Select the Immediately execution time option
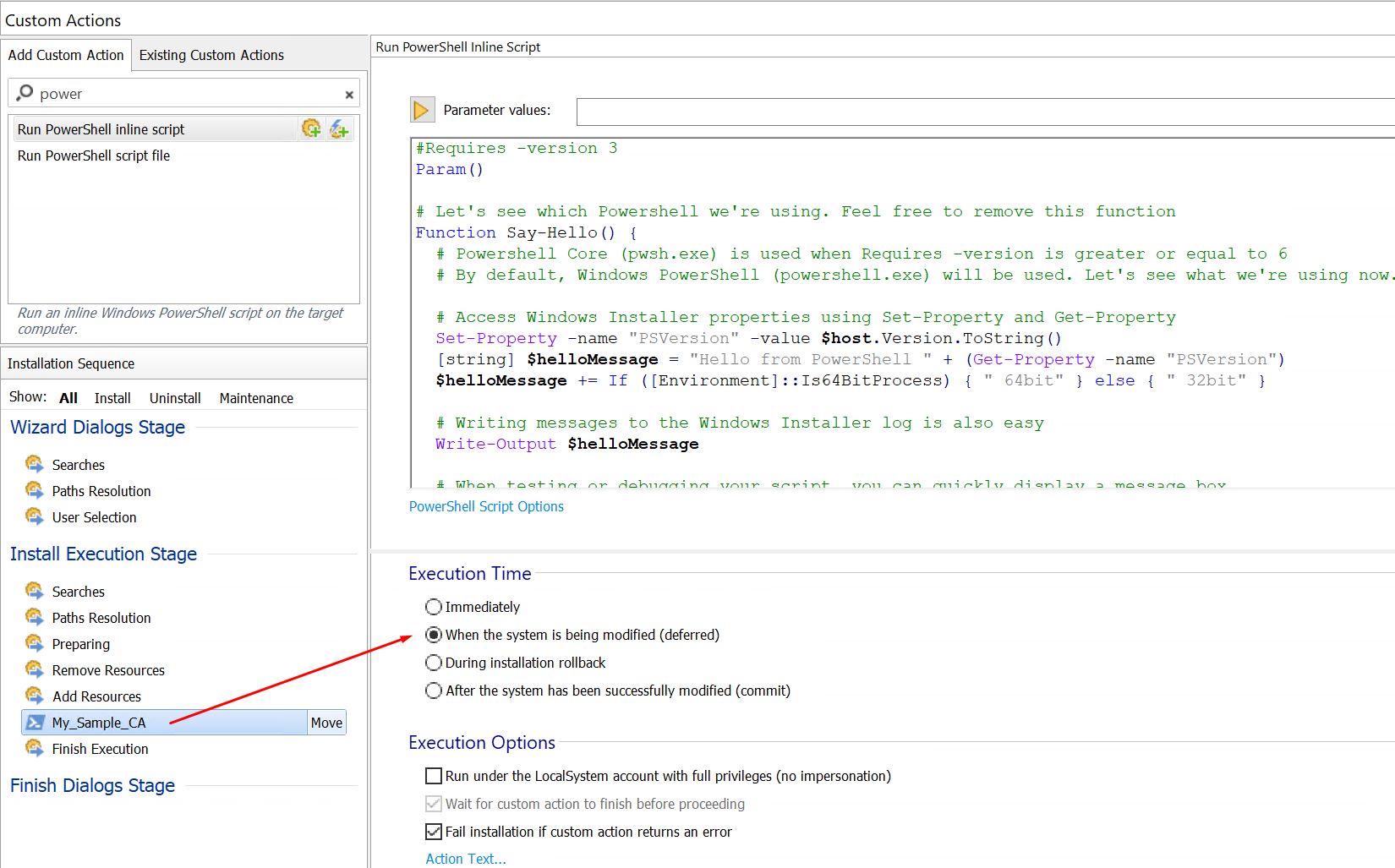Image resolution: width=1395 pixels, height=868 pixels. pyautogui.click(x=434, y=607)
